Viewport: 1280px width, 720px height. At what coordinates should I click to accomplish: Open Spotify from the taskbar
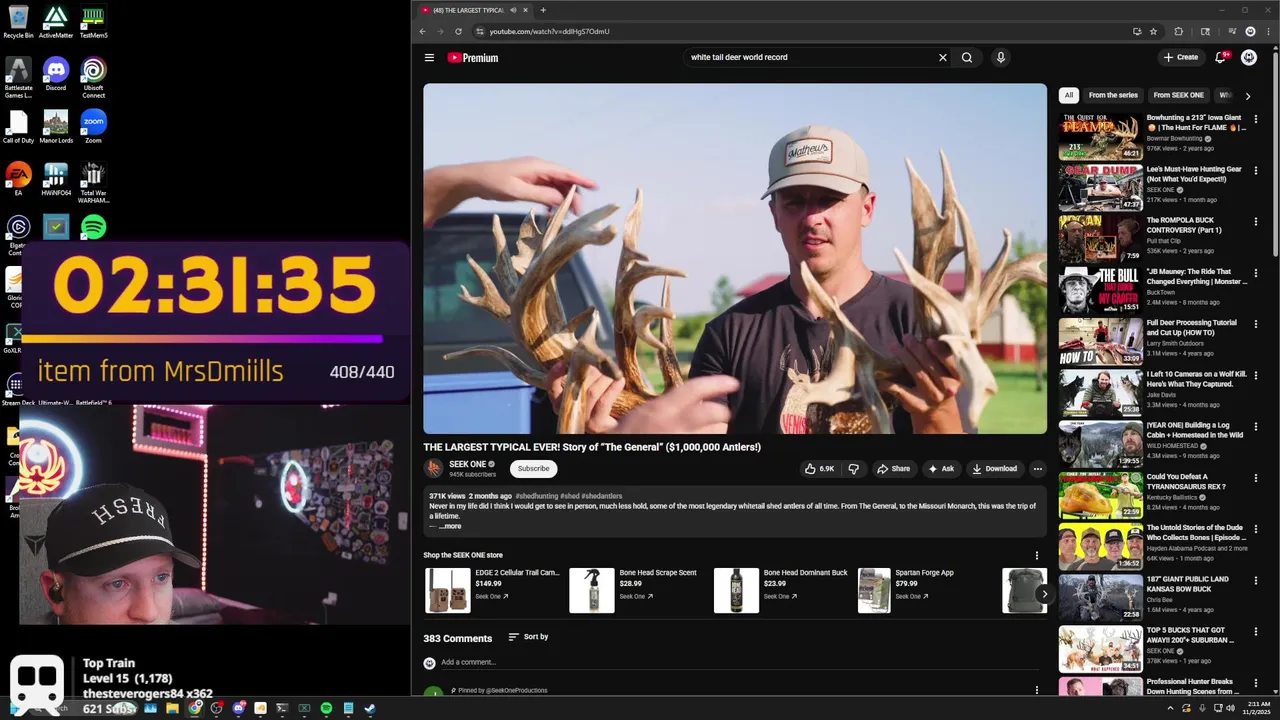pos(326,709)
